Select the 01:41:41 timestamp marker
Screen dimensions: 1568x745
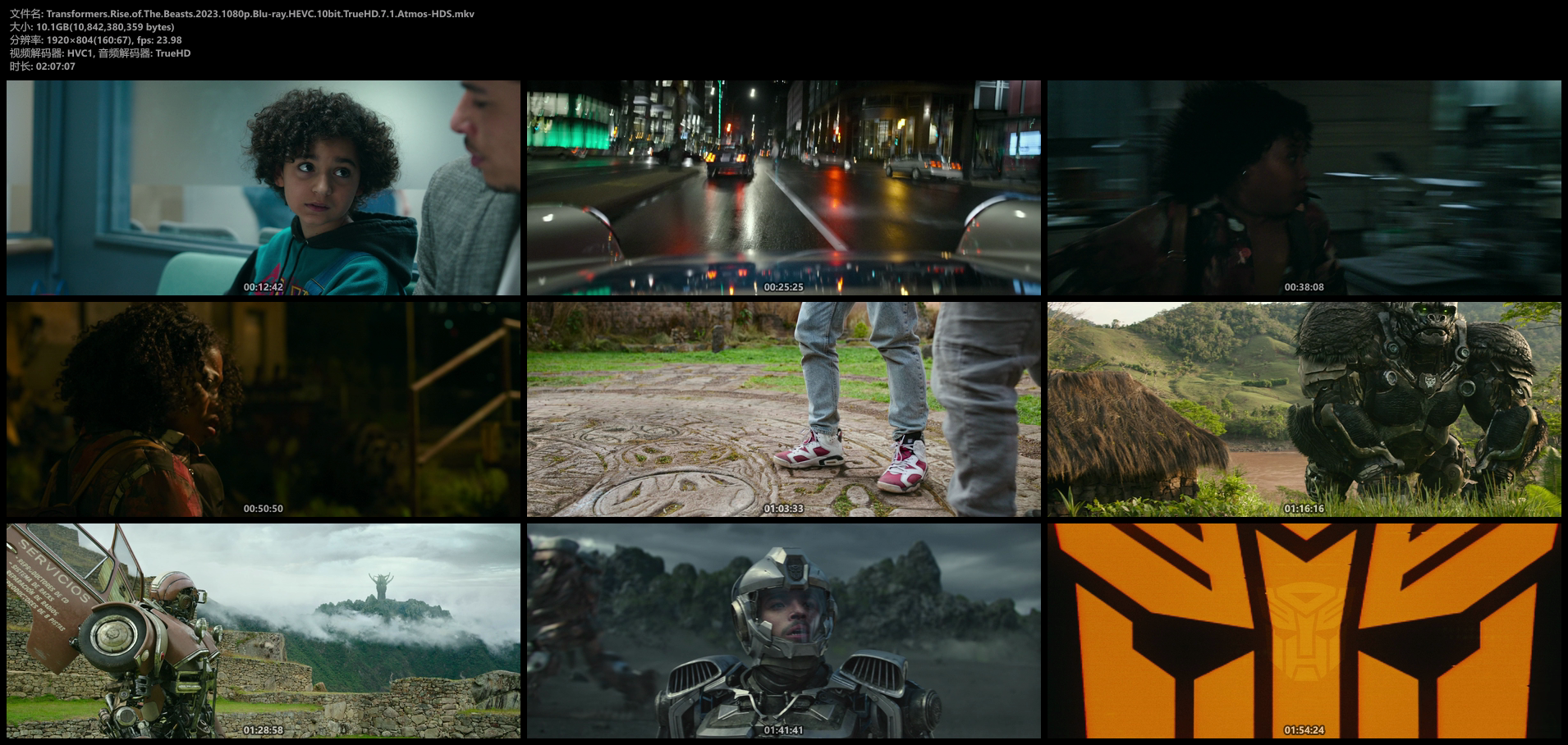783,730
